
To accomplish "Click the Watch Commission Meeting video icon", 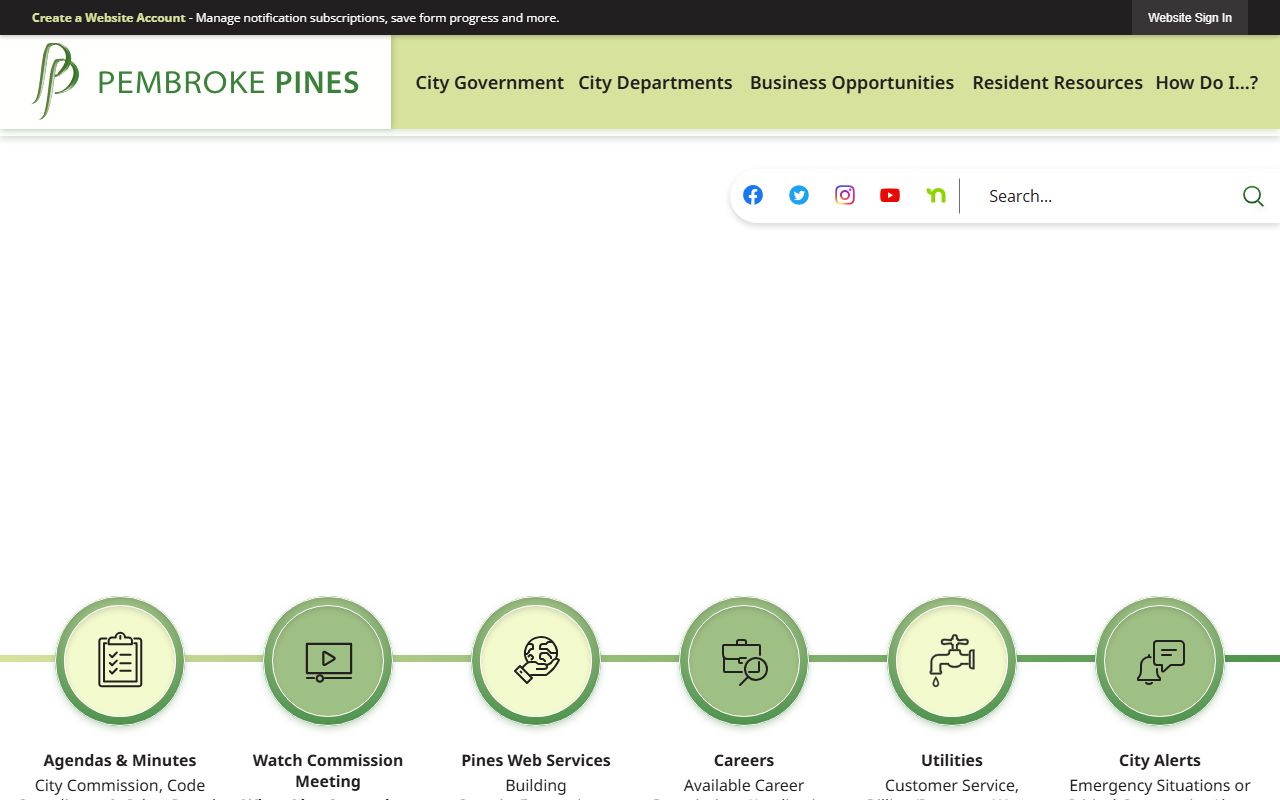I will 328,660.
